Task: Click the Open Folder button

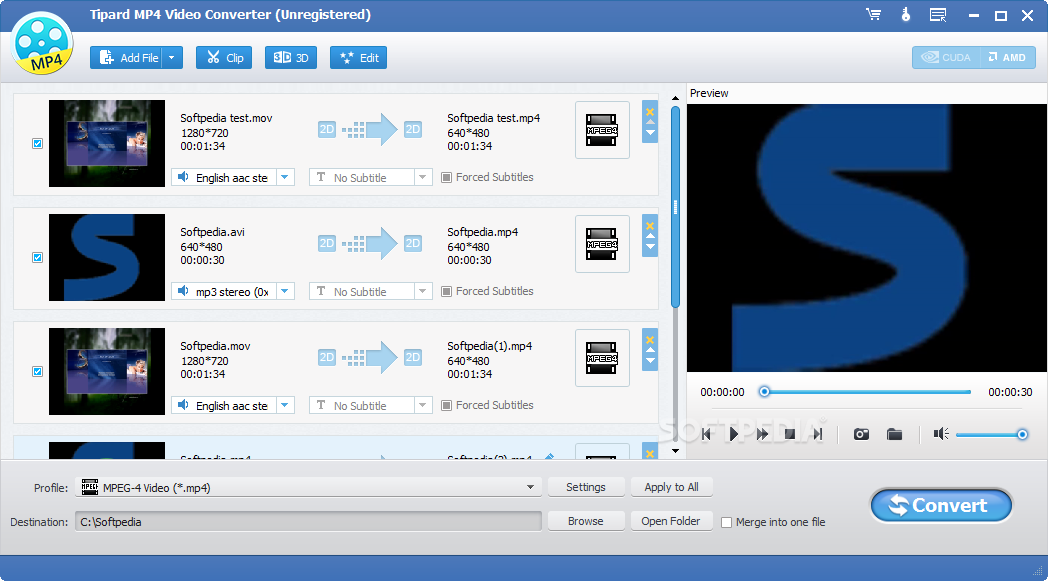Action: click(x=672, y=521)
